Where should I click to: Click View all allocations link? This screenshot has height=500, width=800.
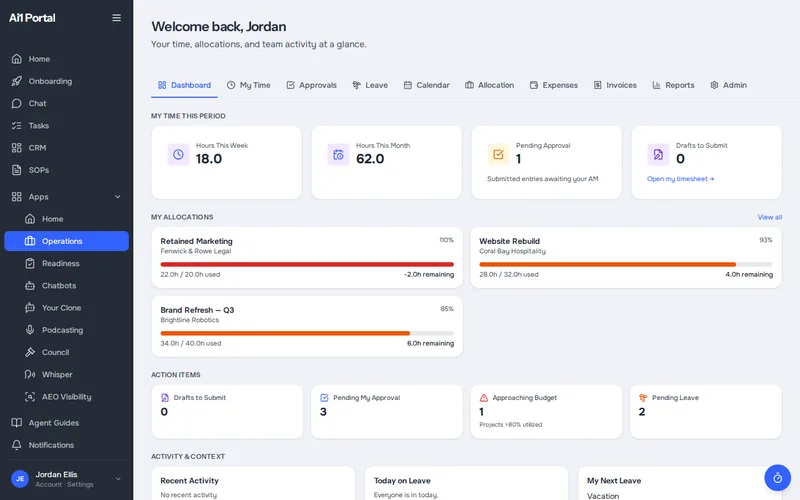pos(769,217)
